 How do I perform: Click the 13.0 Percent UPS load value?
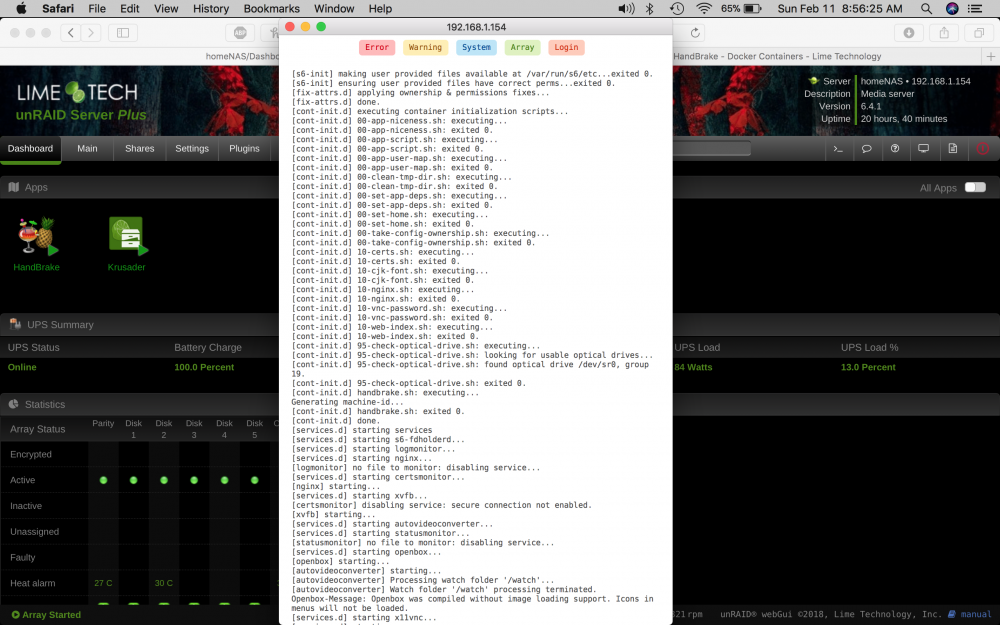pos(868,367)
